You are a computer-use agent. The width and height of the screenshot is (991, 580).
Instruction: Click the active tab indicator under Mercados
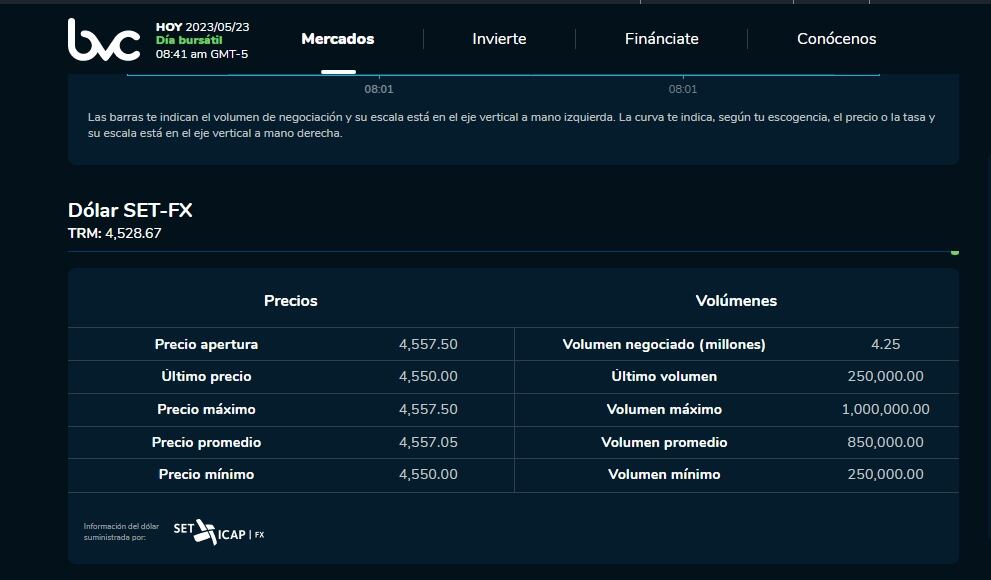coord(337,72)
